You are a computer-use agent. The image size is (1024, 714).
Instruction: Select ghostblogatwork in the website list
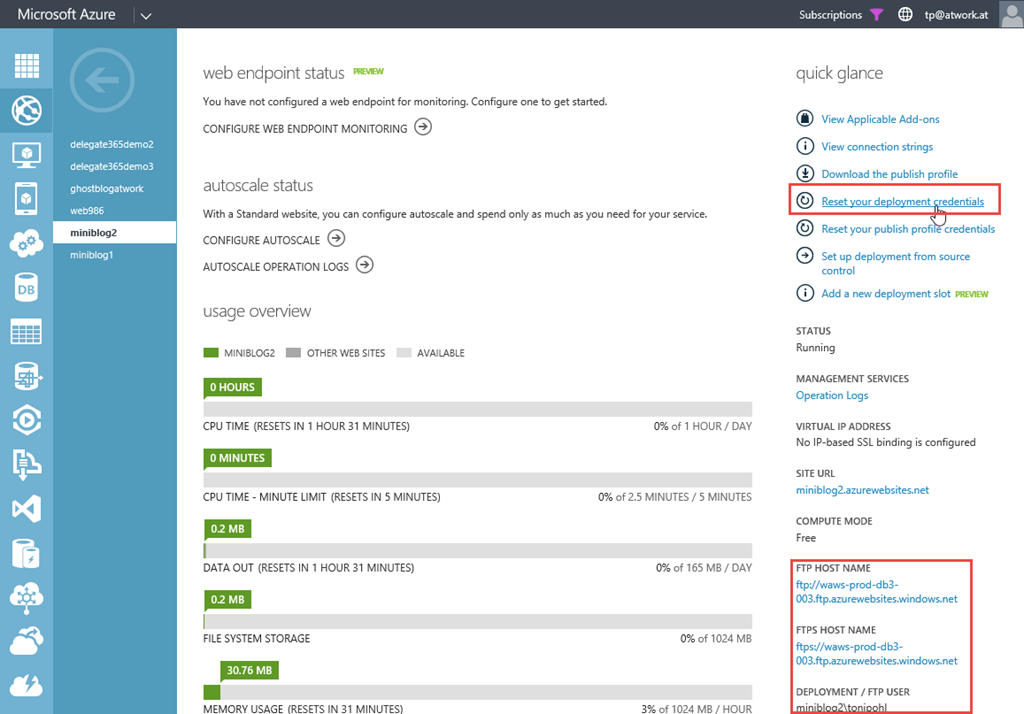(107, 188)
